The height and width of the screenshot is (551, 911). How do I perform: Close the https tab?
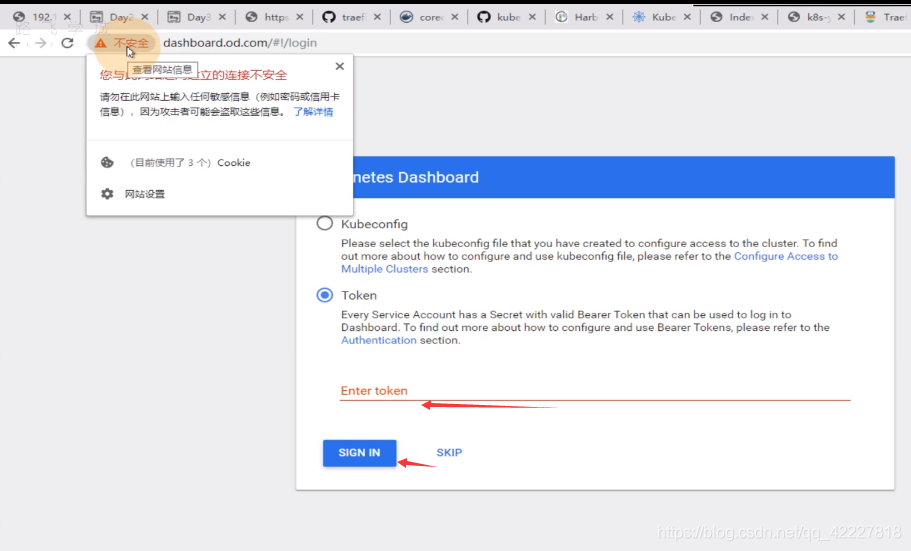300,17
